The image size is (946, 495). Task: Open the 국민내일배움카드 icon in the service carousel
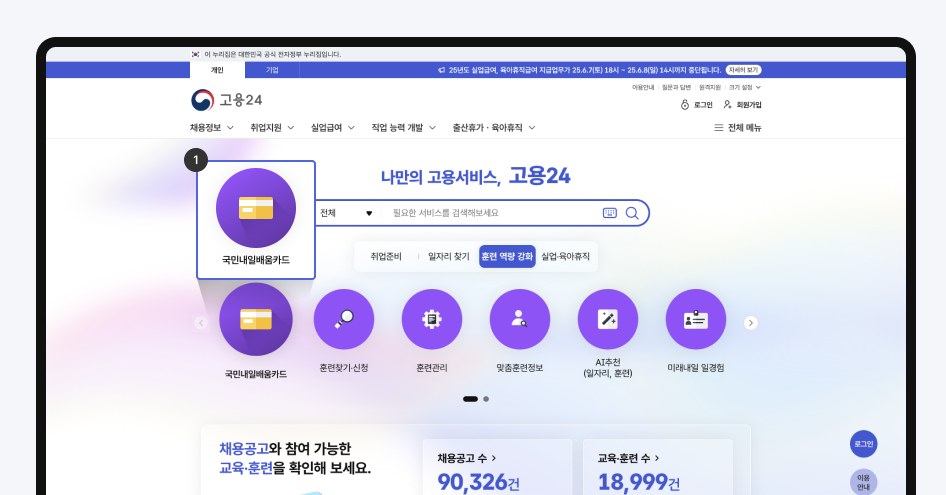(256, 319)
